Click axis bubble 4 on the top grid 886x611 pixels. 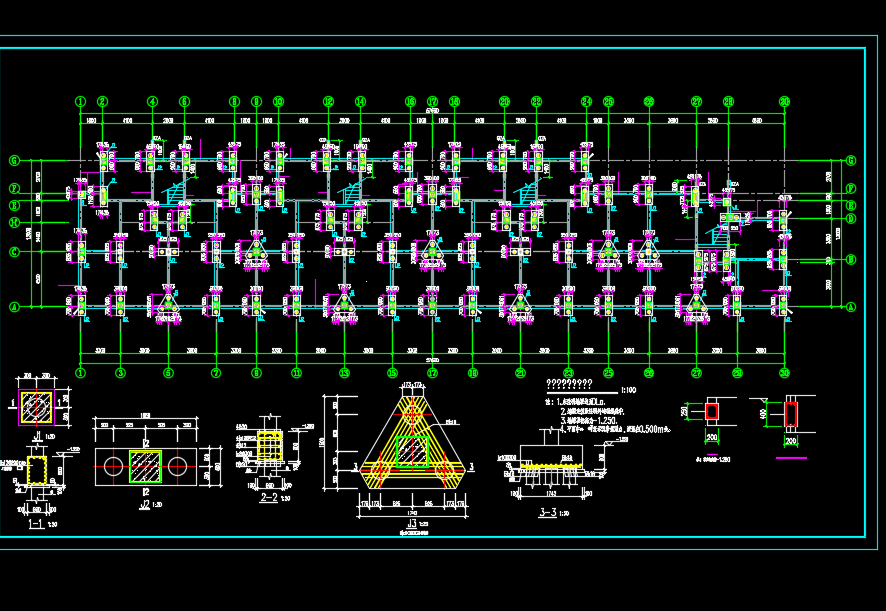click(x=153, y=102)
